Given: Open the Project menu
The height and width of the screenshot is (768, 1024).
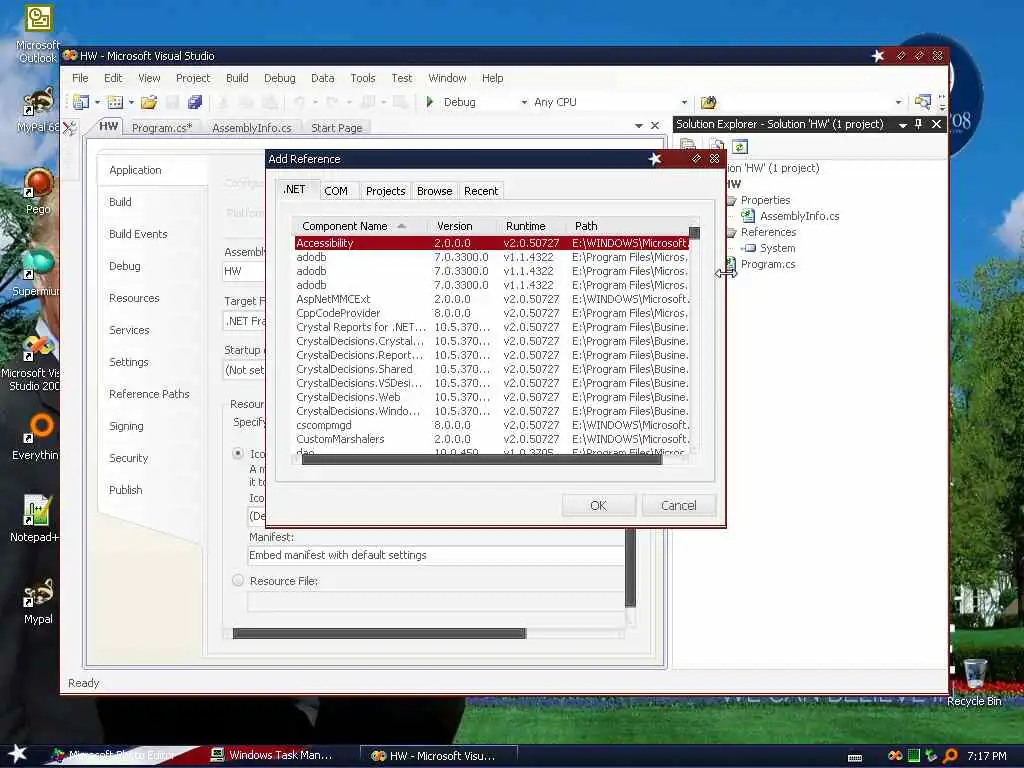Looking at the screenshot, I should [x=193, y=78].
